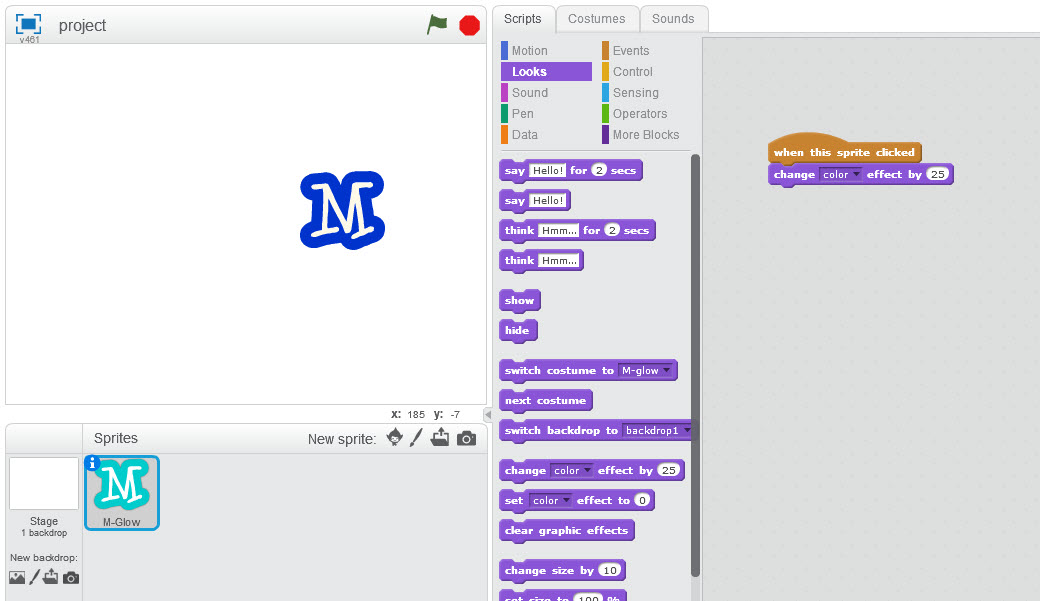Image resolution: width=1040 pixels, height=601 pixels.
Task: Click the green flag to start project
Action: [x=437, y=25]
